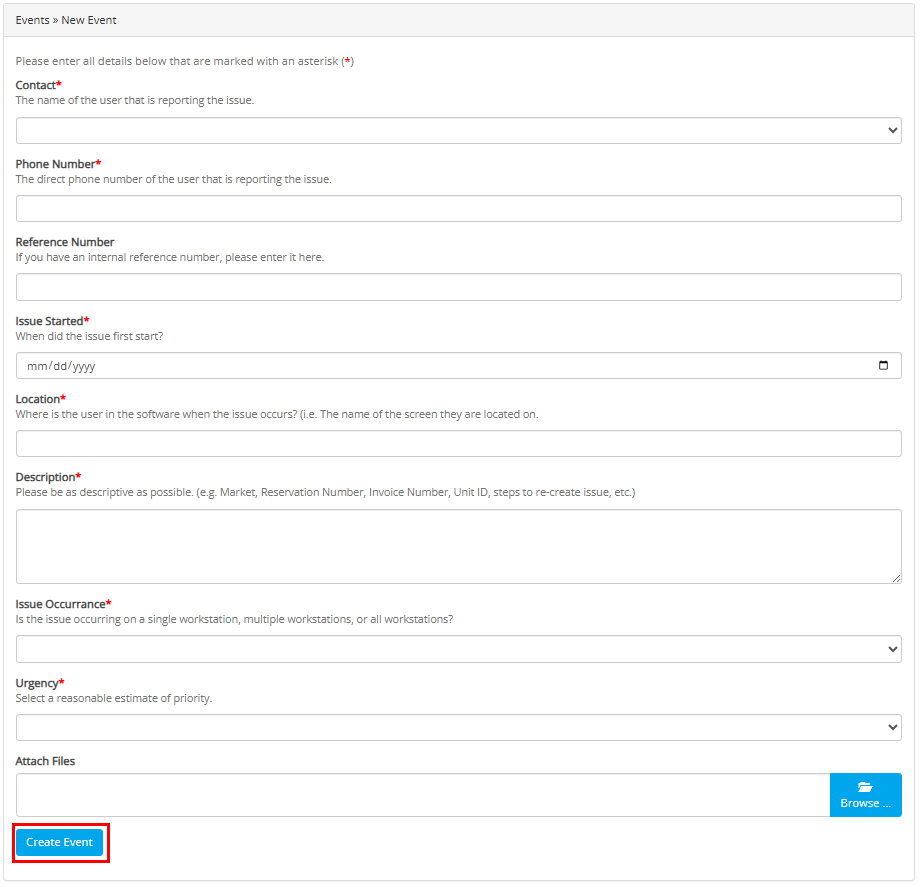The width and height of the screenshot is (922, 887).
Task: Click the Description field label
Action: coord(47,477)
